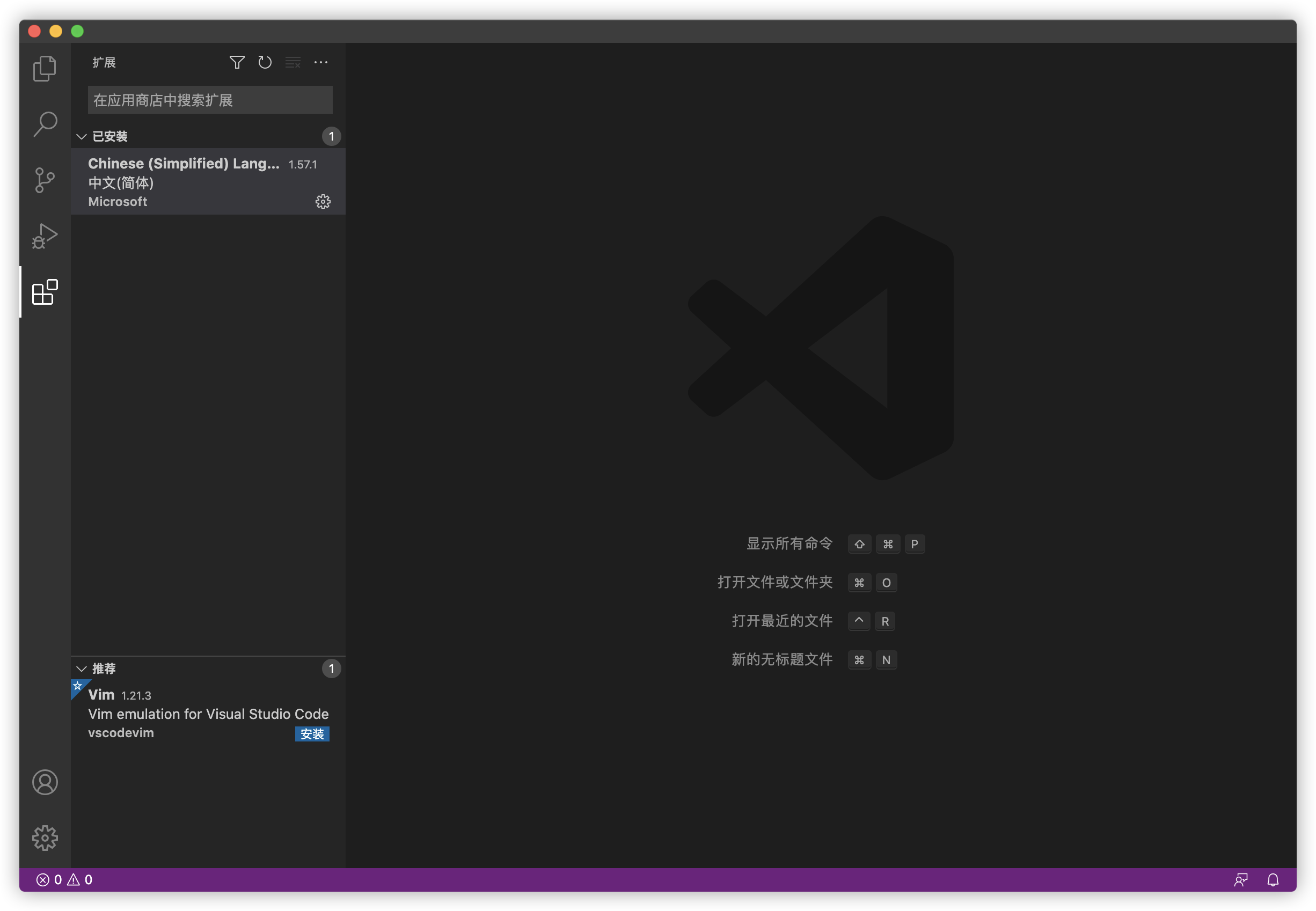Click the R key hint for 打开最近的文件
Viewport: 1316px width, 911px height.
[x=885, y=621]
